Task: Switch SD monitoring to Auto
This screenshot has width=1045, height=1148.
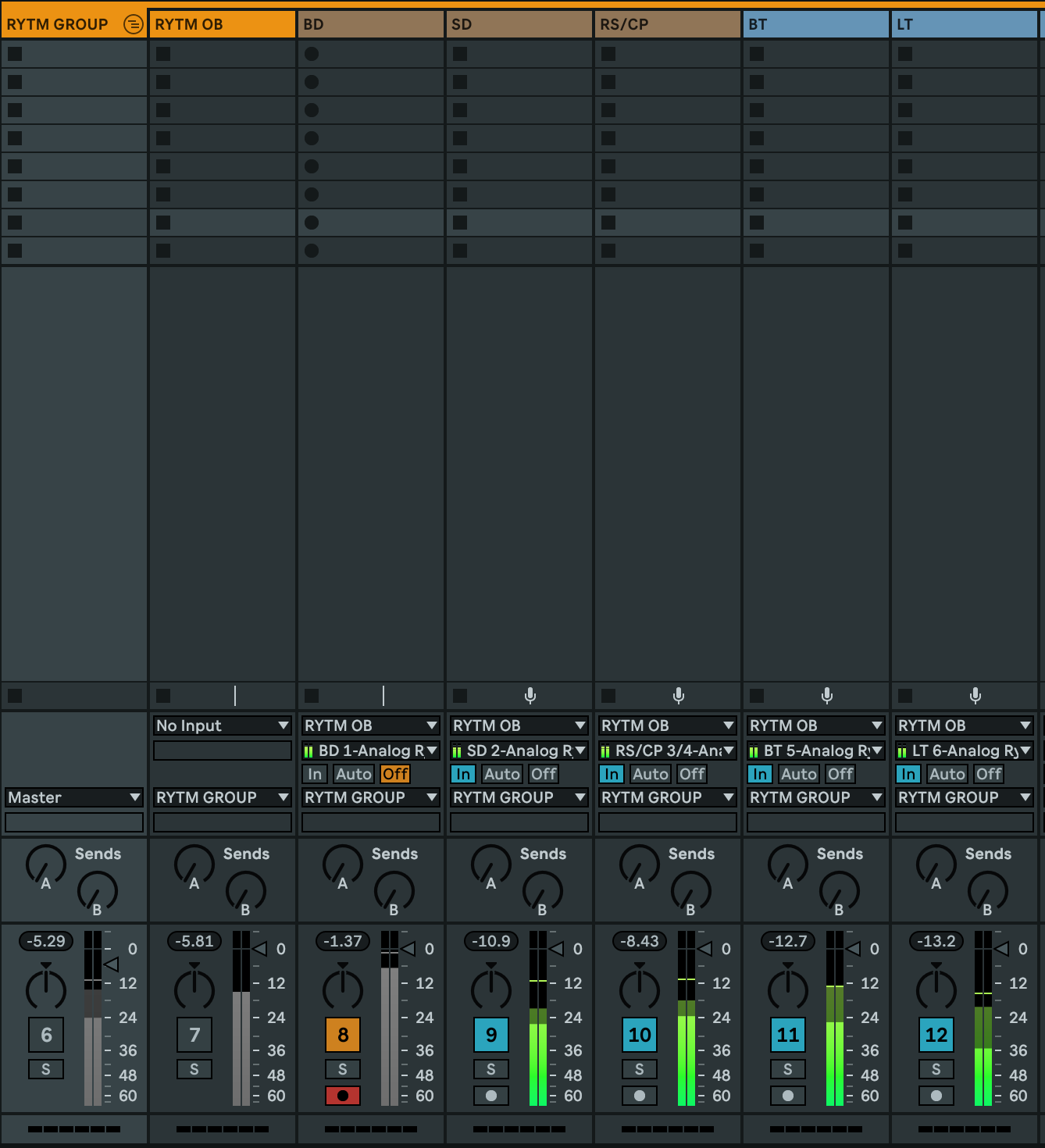Action: point(501,774)
